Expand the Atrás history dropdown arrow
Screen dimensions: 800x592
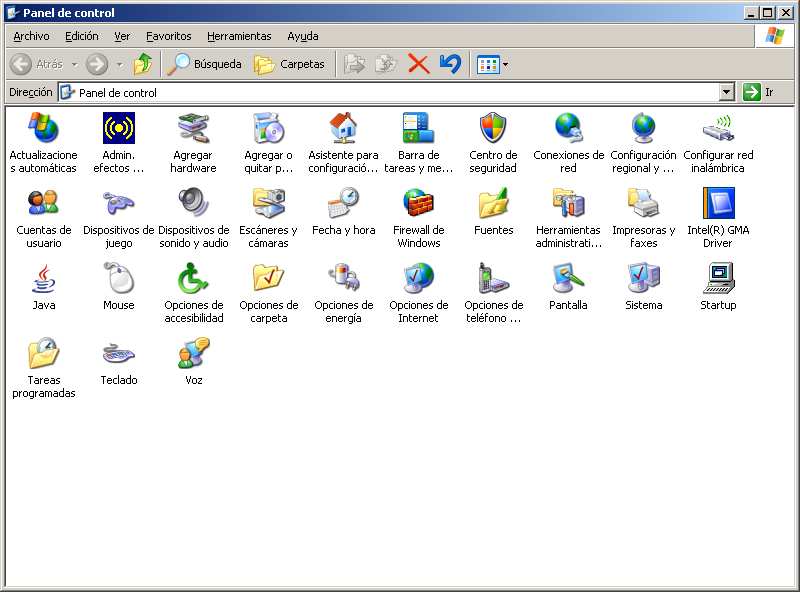(74, 65)
